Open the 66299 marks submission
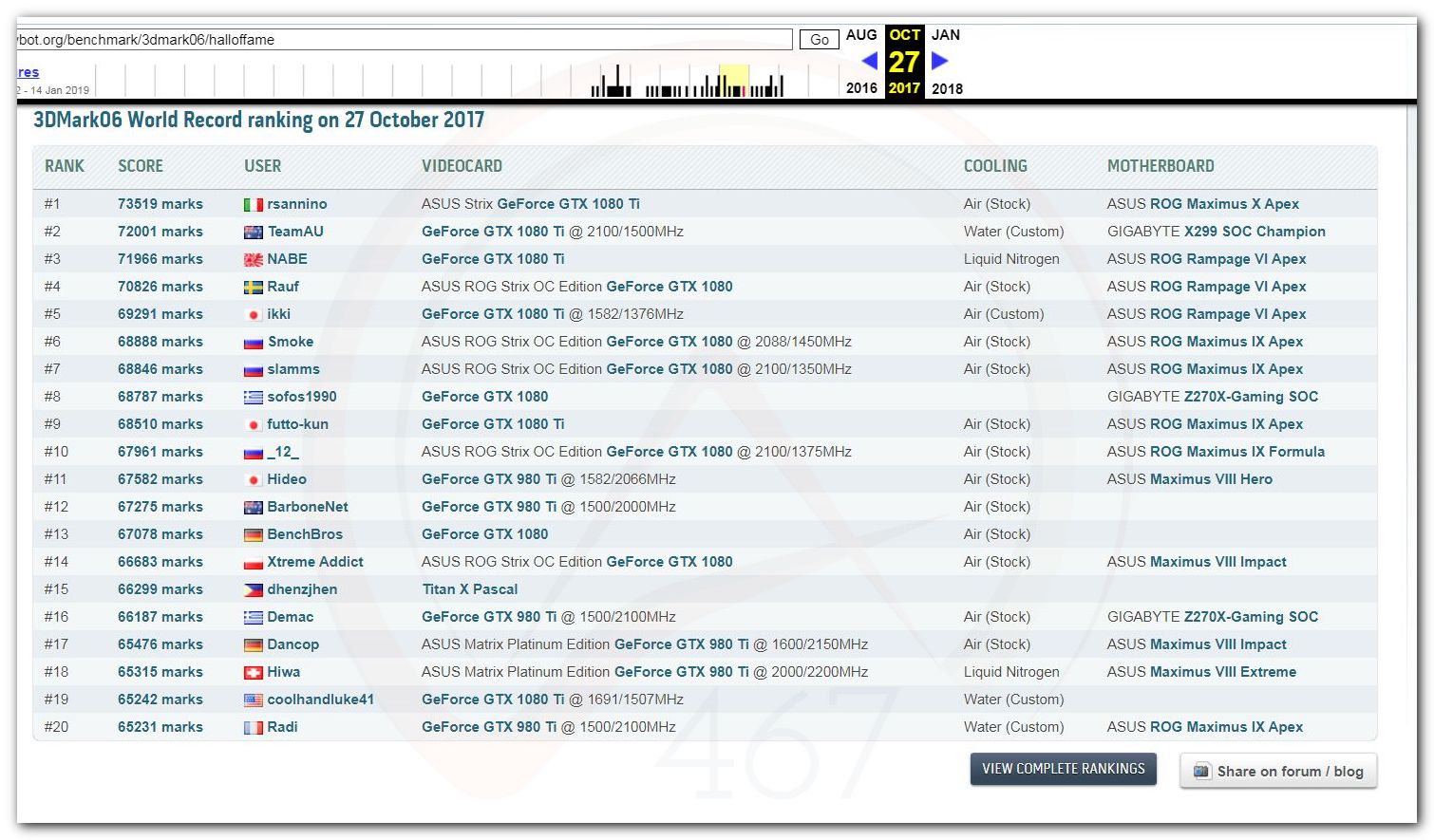The height and width of the screenshot is (840, 1434). (x=160, y=589)
